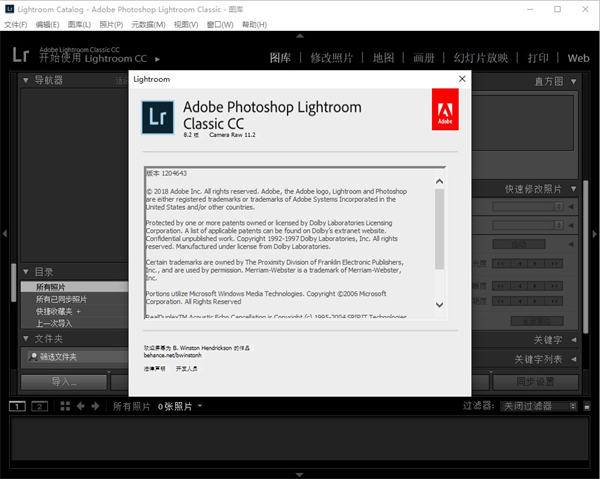Click the red Adobe logo badge

[445, 109]
